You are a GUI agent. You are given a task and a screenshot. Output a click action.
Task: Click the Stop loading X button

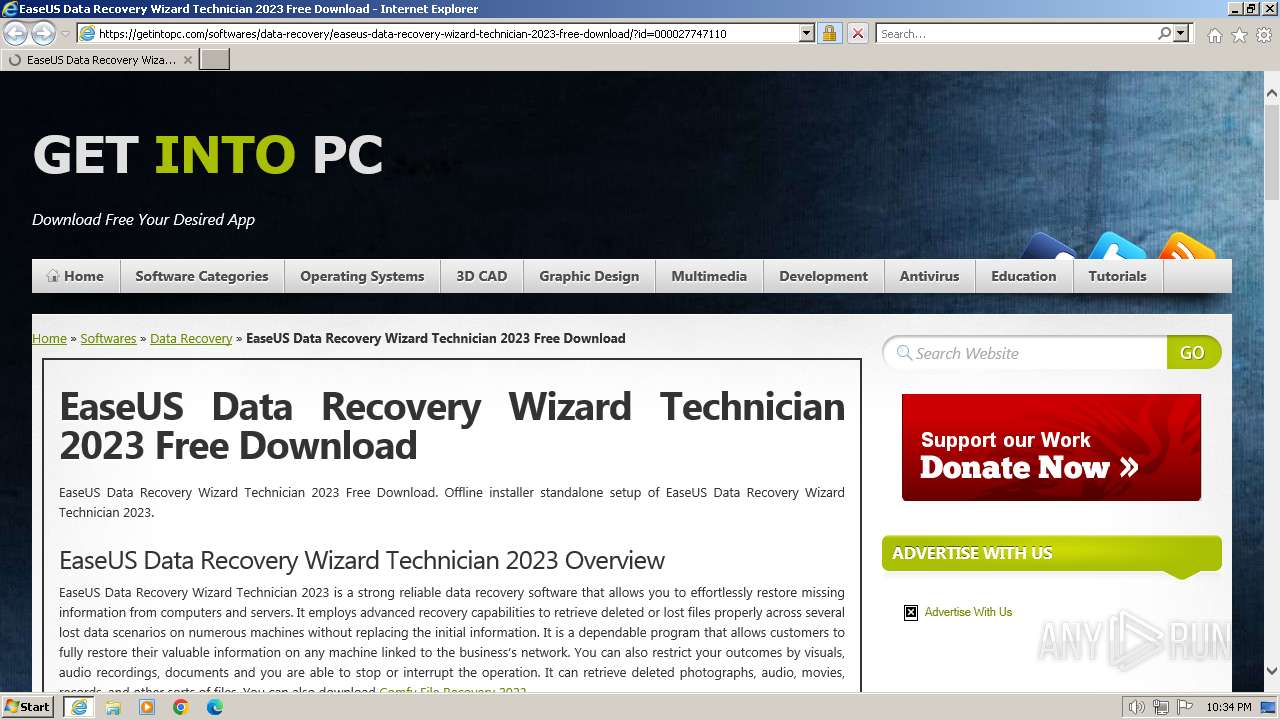point(857,34)
